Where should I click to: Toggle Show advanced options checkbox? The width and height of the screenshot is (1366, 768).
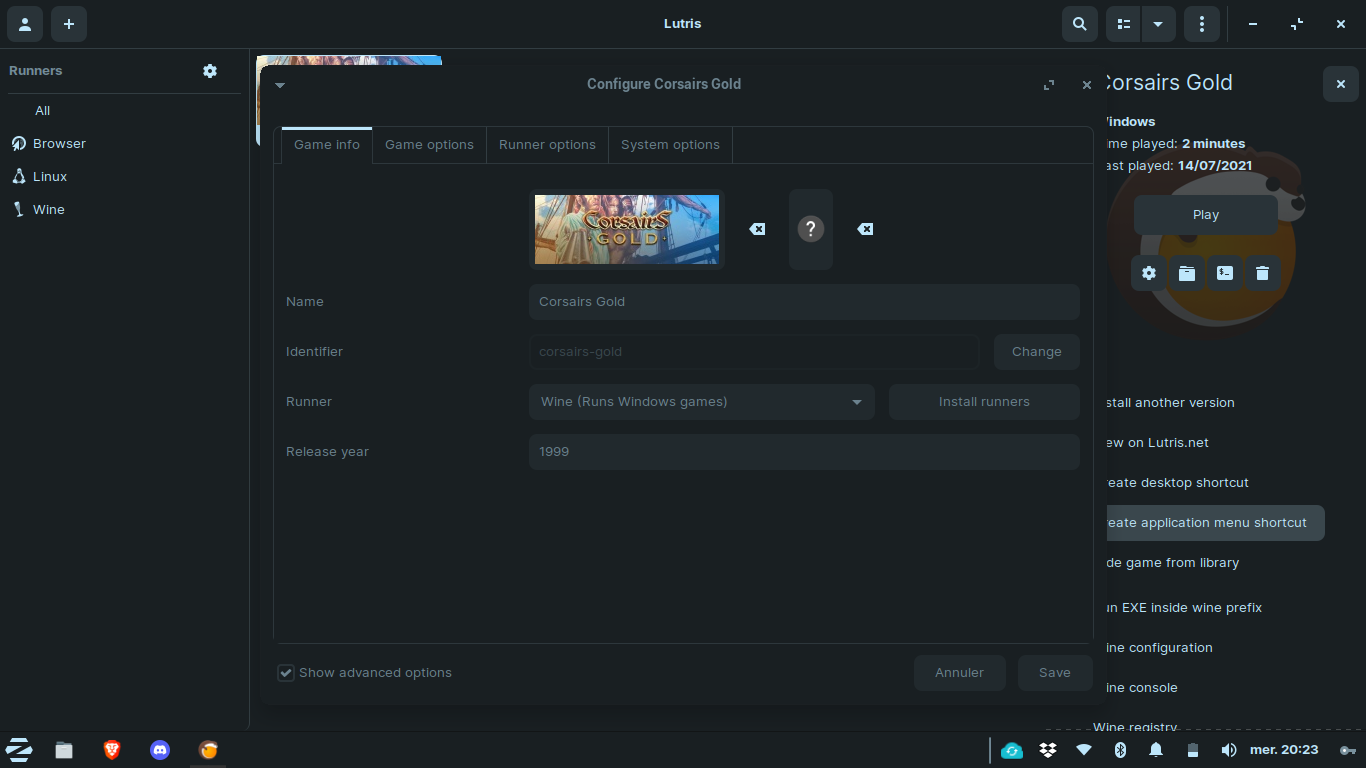point(287,673)
